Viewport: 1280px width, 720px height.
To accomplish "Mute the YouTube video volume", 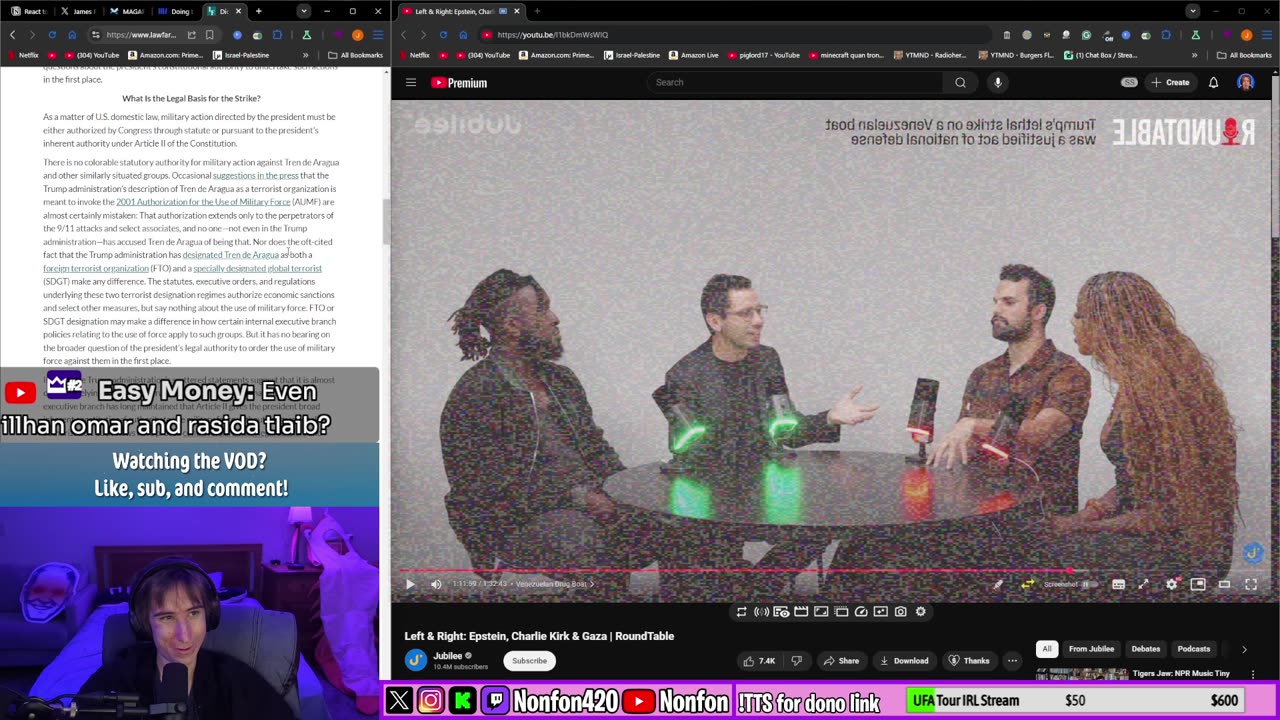I will point(436,584).
